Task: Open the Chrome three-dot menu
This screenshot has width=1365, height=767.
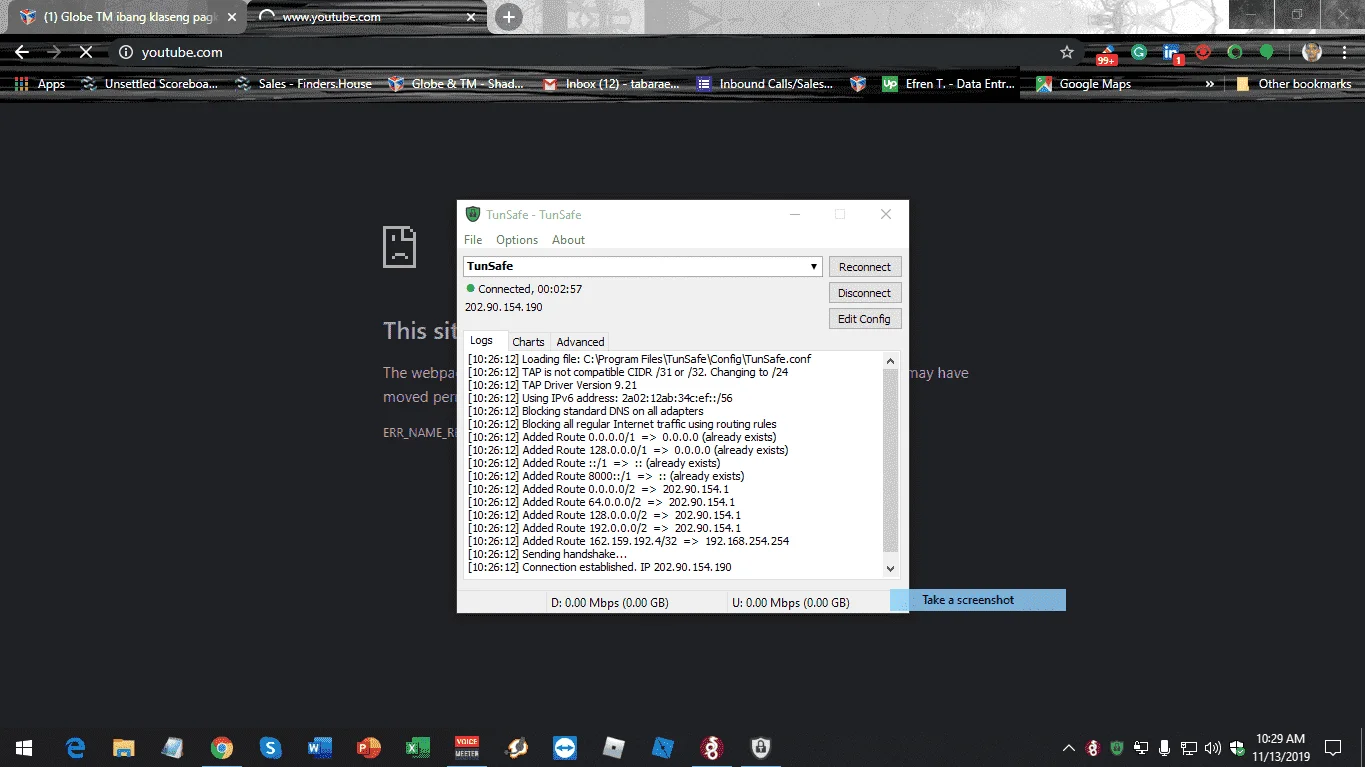Action: tap(1343, 52)
